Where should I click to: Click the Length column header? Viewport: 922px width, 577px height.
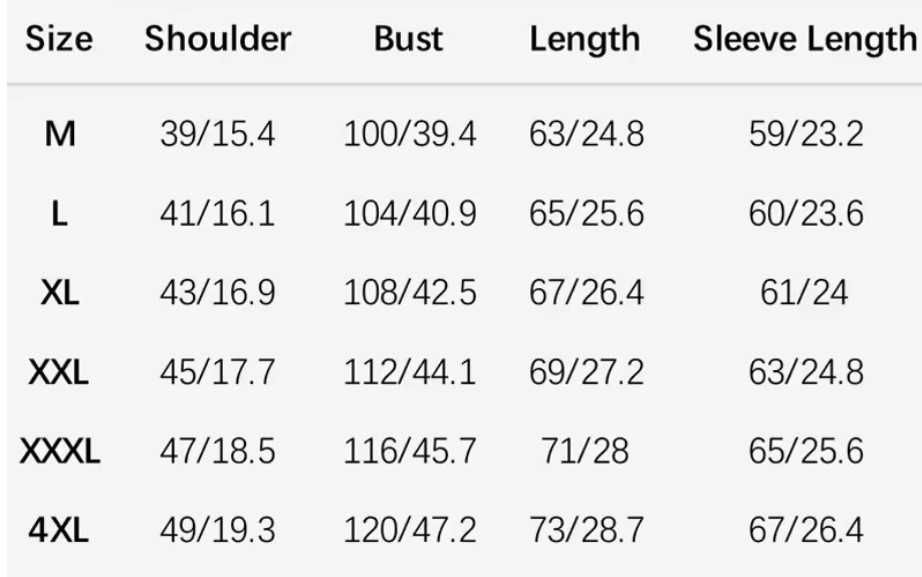(x=585, y=40)
